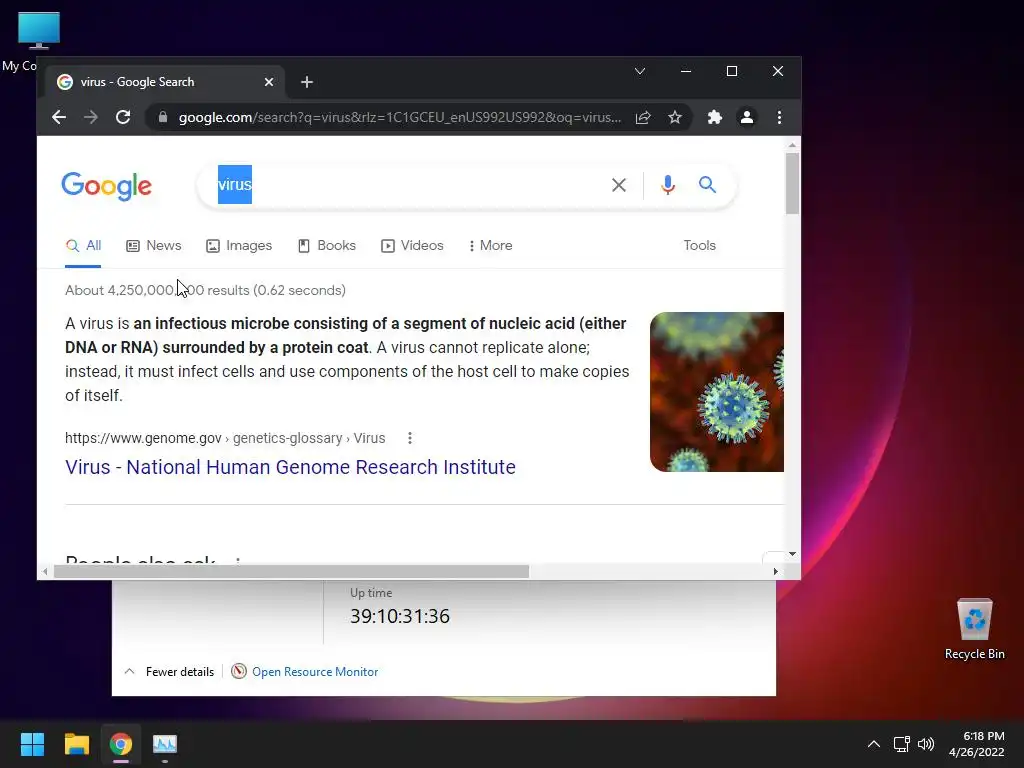This screenshot has height=768, width=1024.
Task: Click the magnifier search button
Action: (x=707, y=185)
